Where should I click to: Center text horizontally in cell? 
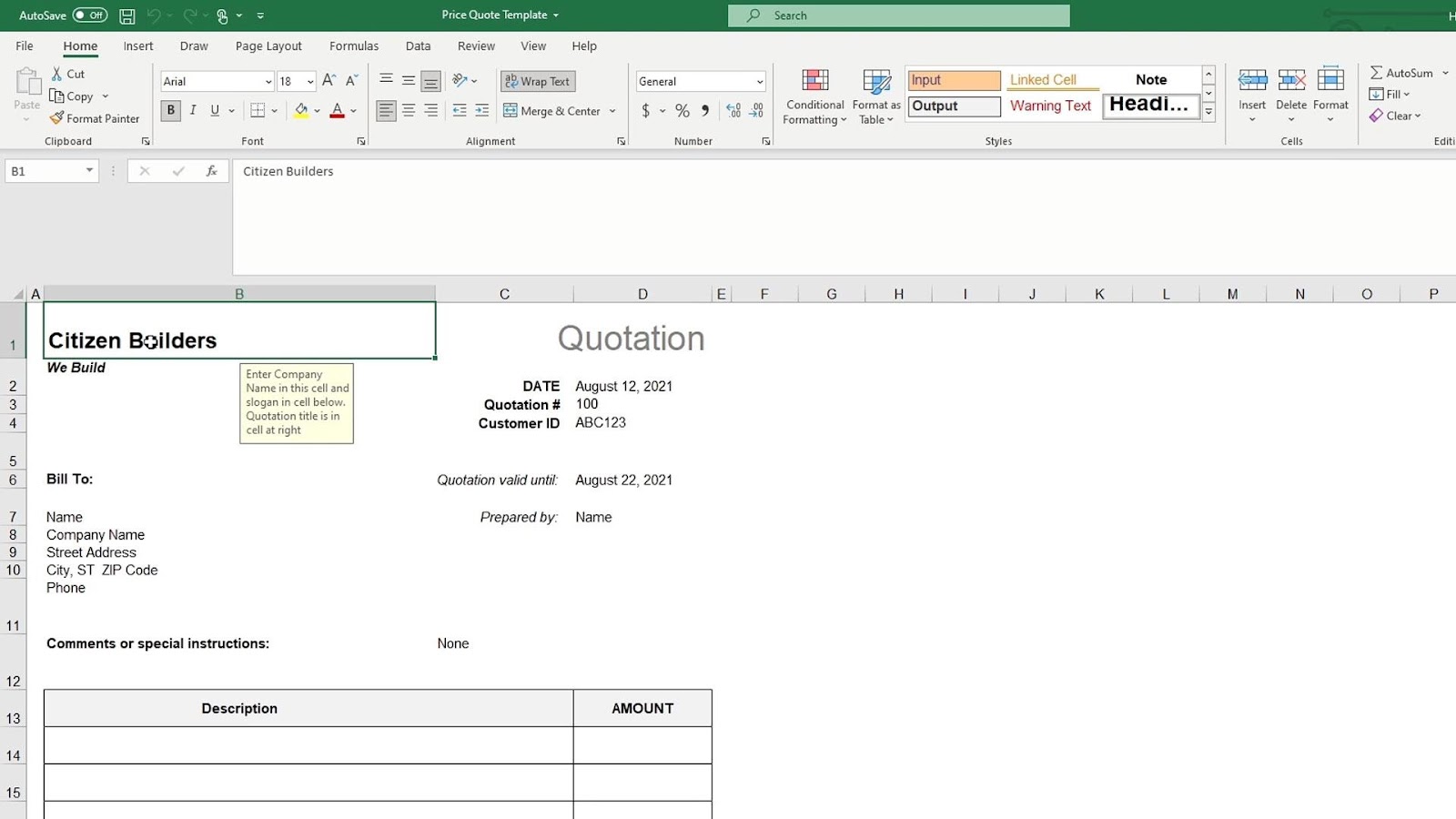409,111
